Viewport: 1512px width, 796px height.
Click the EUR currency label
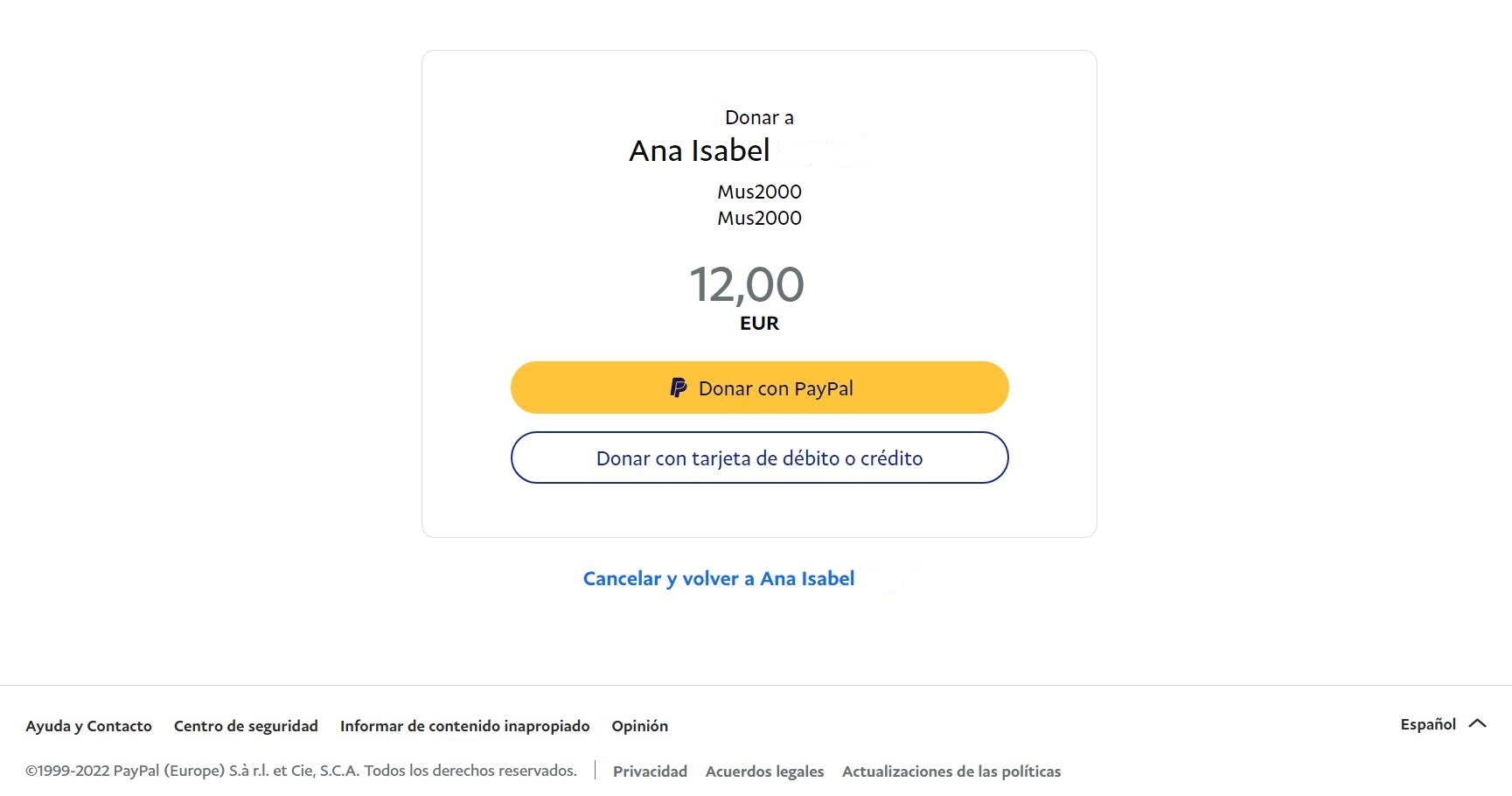tap(759, 324)
